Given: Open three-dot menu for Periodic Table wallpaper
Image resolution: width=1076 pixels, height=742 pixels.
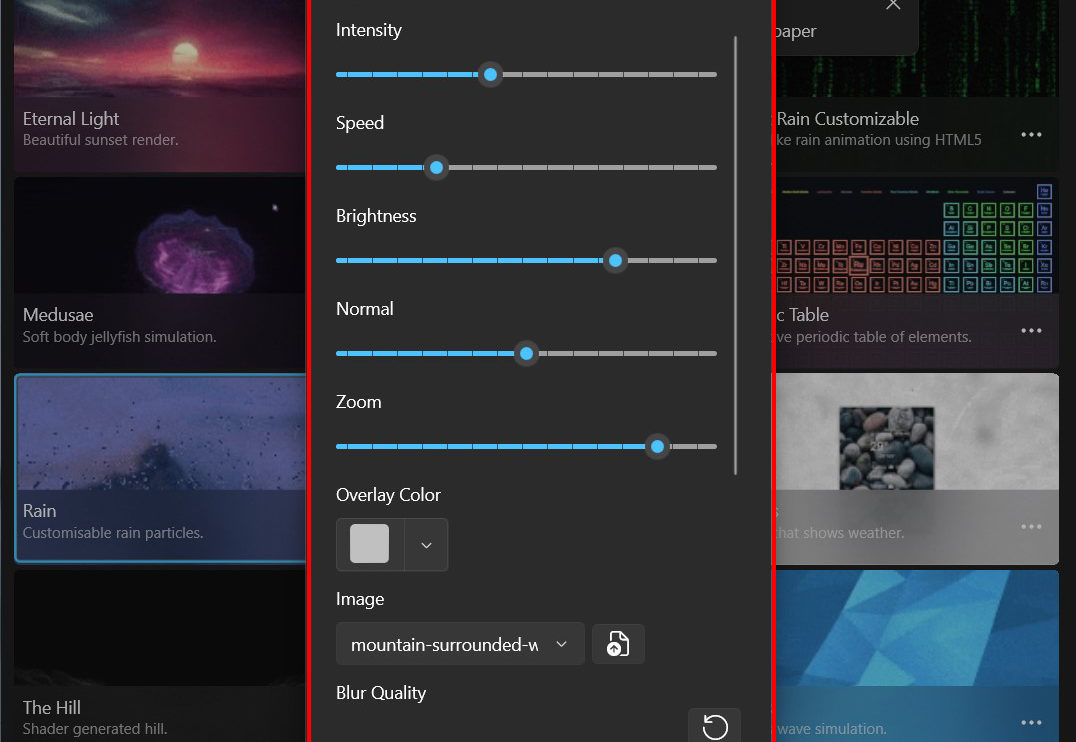Looking at the screenshot, I should pyautogui.click(x=1031, y=331).
